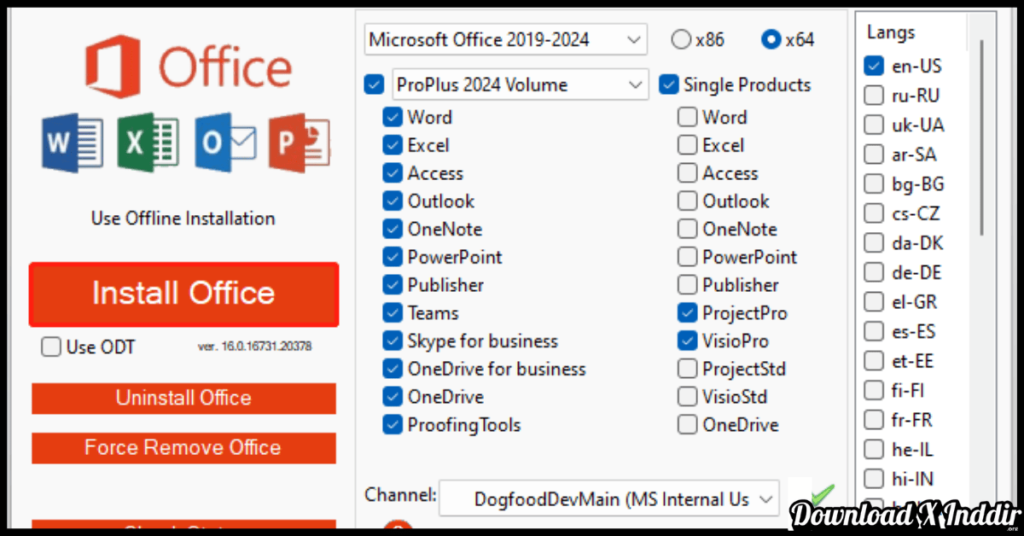Check the ProjectStd checkbox
This screenshot has width=1024, height=536.
[687, 369]
